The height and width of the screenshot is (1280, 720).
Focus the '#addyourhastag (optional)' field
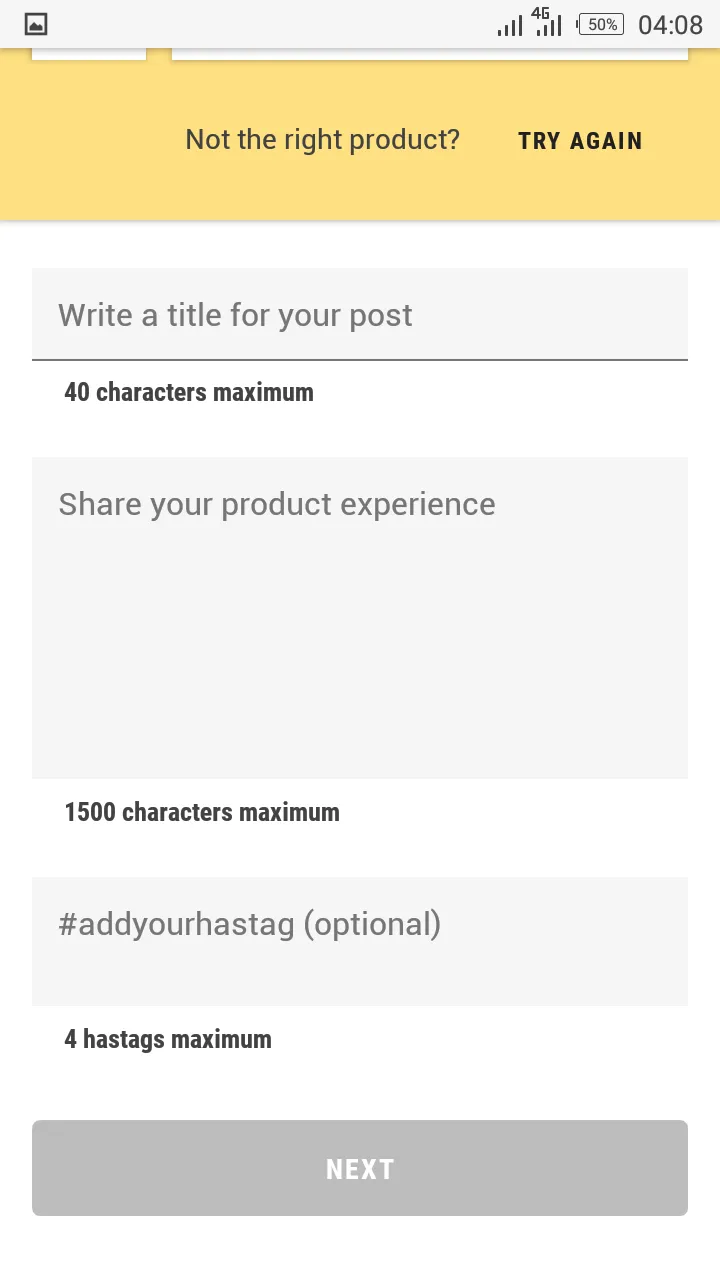coord(360,941)
